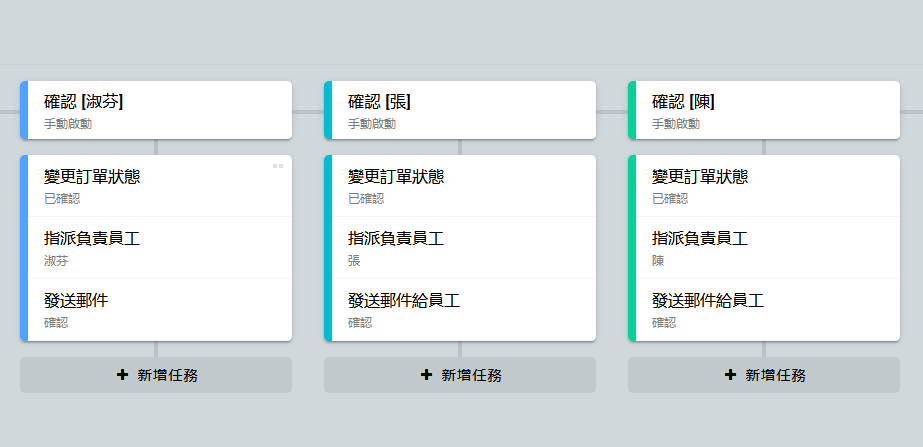Open 變更訂單狀態 task in 淑芬 column
Screen dimensions: 923x447
[x=158, y=186]
